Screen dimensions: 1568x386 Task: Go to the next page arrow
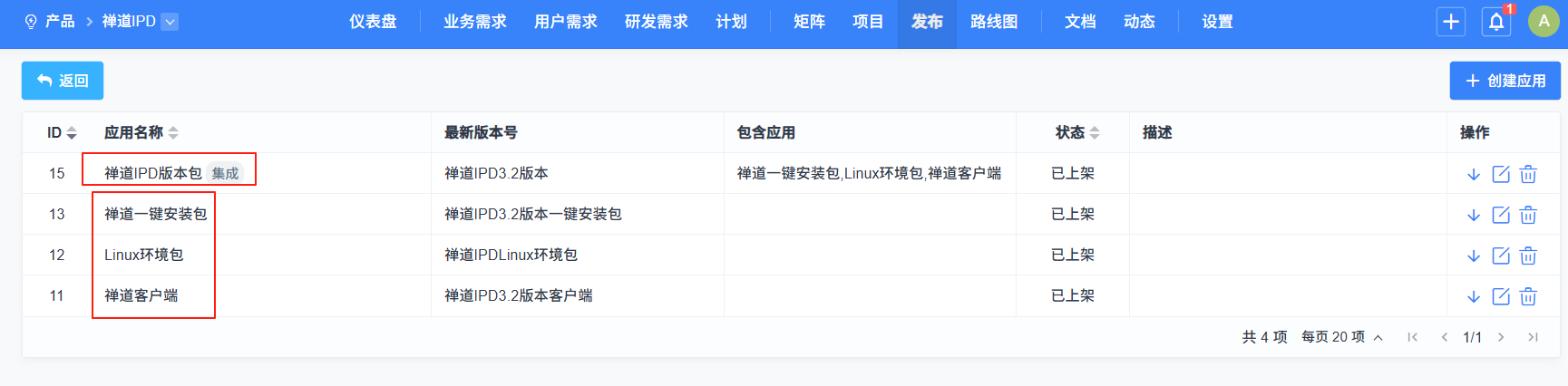[x=1501, y=337]
